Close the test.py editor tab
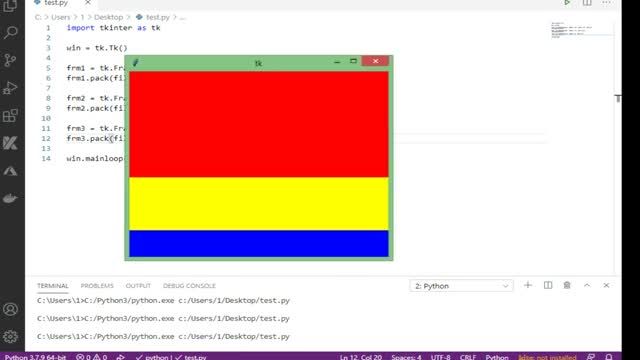The height and width of the screenshot is (360, 640). [x=88, y=3]
